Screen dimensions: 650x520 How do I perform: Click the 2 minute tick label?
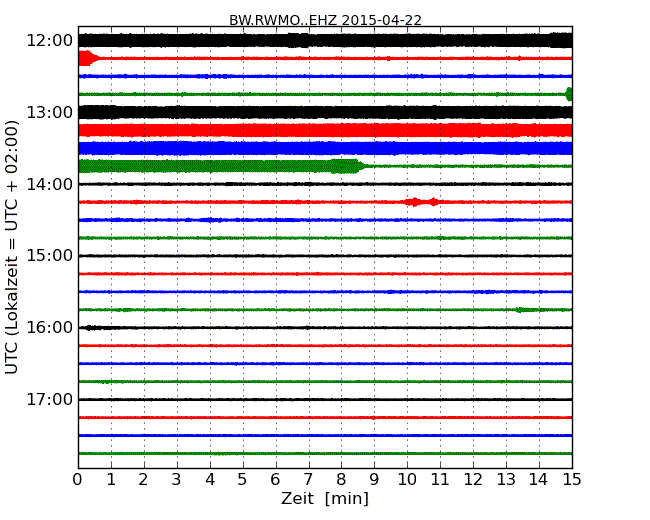pyautogui.click(x=143, y=480)
